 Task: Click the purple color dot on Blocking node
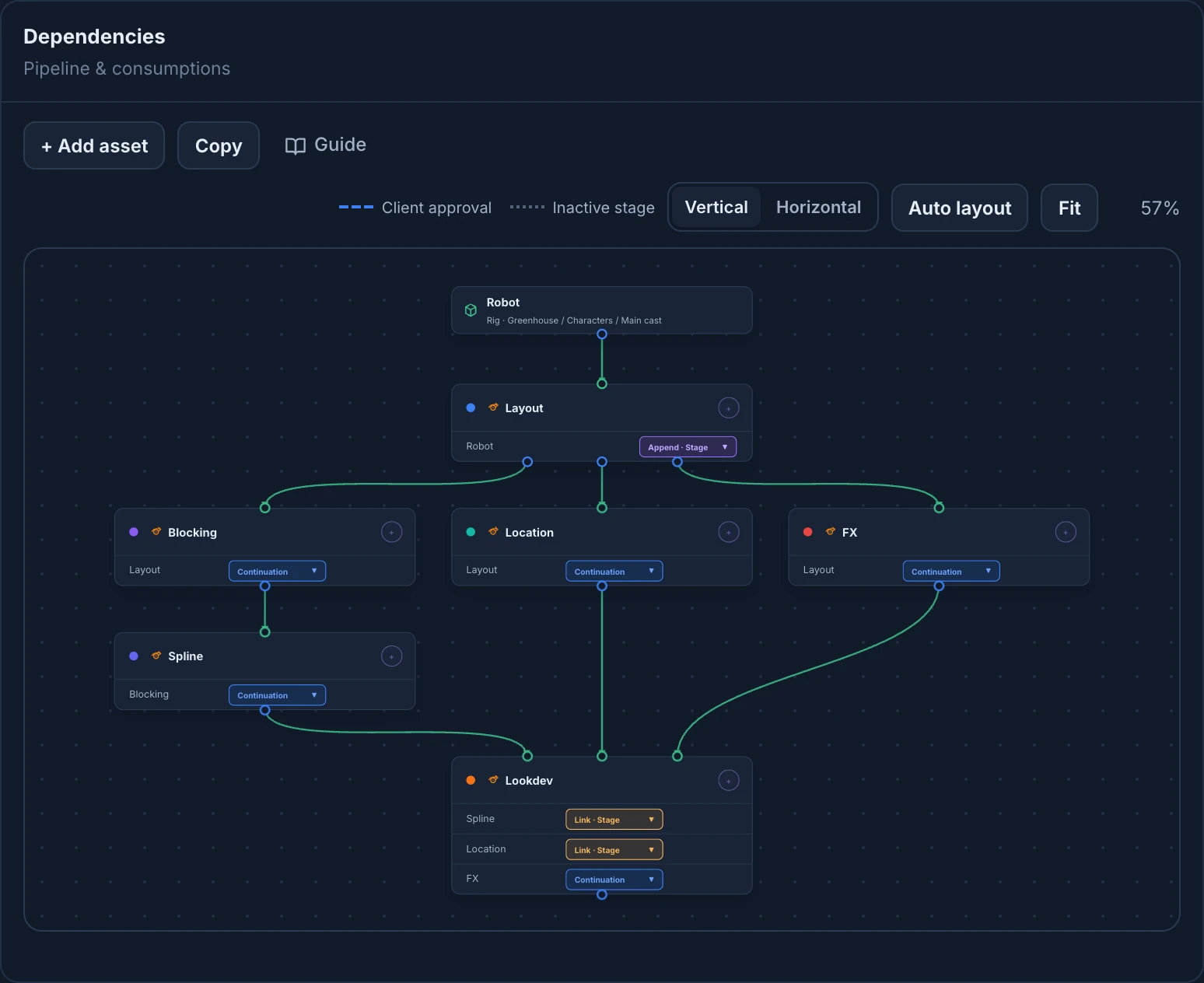click(134, 532)
